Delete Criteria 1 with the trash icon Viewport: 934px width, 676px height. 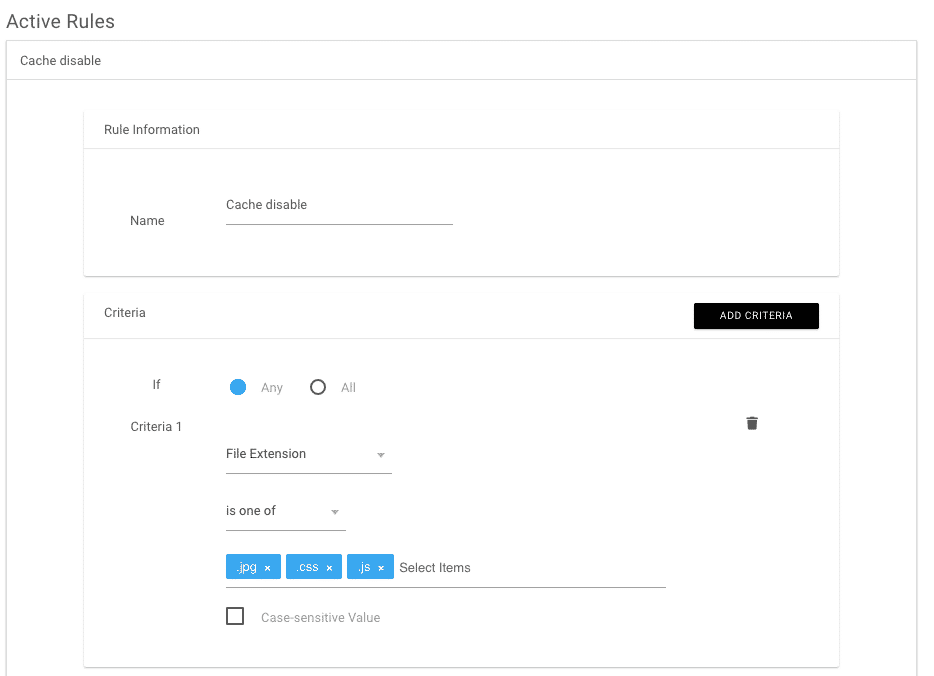(x=752, y=423)
